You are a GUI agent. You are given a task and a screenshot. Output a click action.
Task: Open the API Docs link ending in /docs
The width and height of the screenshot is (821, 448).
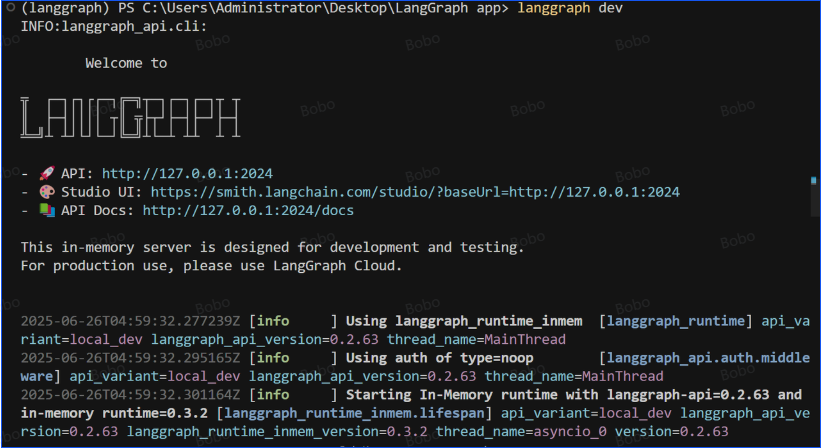click(x=248, y=210)
